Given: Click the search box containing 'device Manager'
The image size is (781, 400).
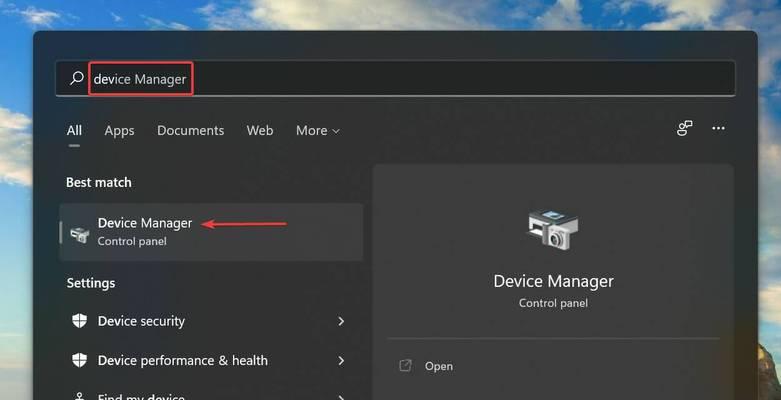Looking at the screenshot, I should pos(395,78).
